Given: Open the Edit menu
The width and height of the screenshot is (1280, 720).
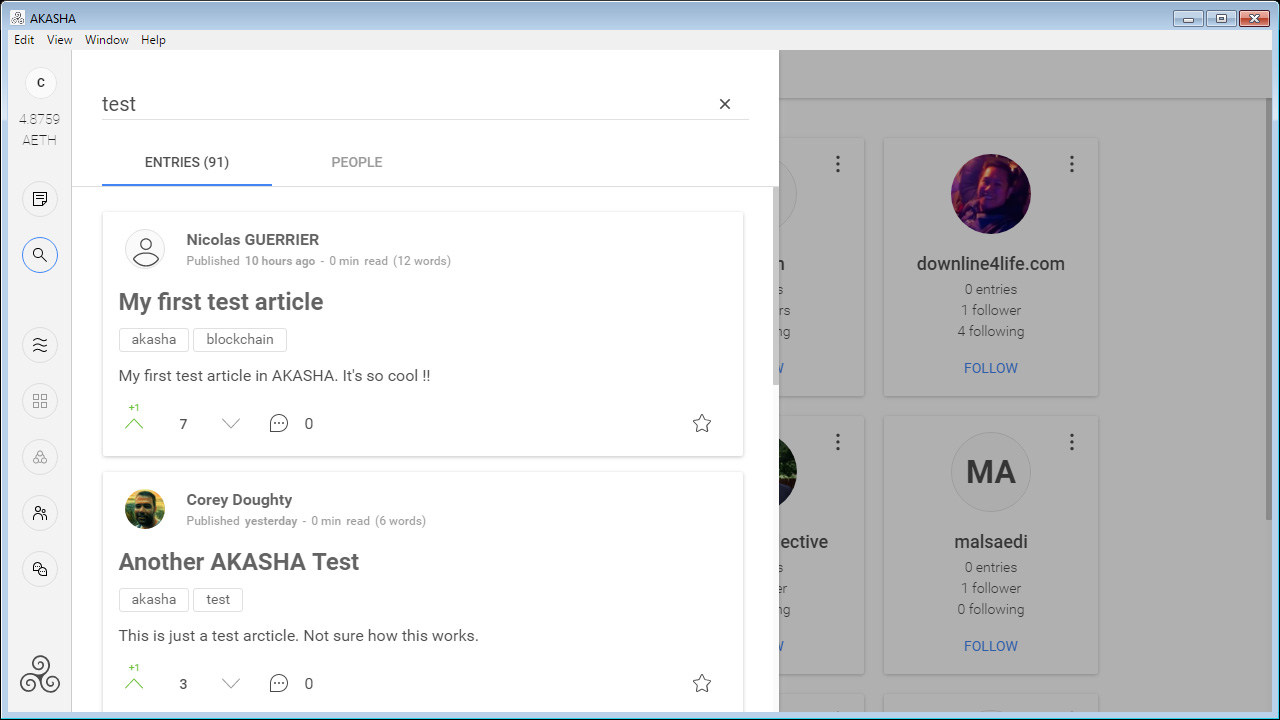Looking at the screenshot, I should [24, 40].
